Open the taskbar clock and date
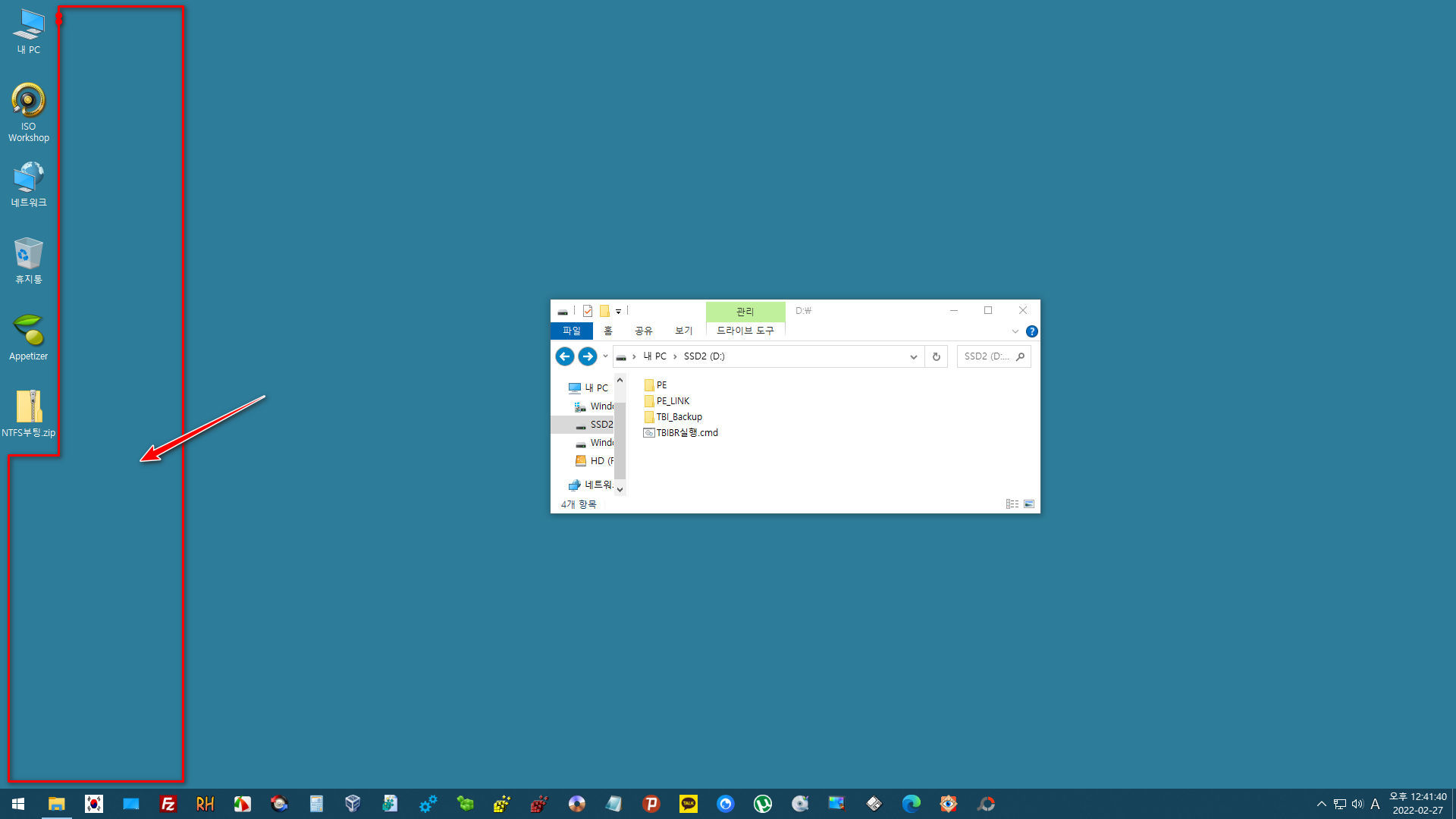The width and height of the screenshot is (1456, 819). 1417,804
